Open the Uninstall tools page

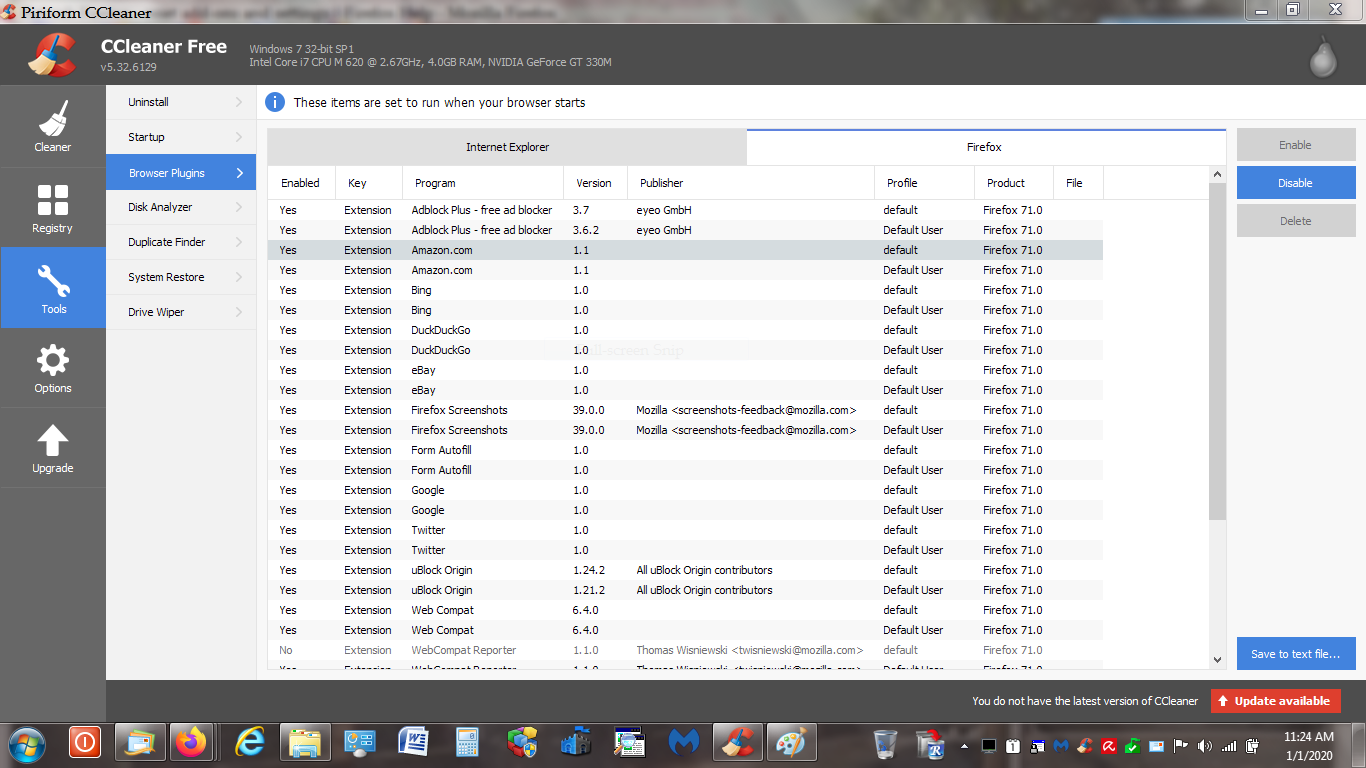(x=181, y=102)
